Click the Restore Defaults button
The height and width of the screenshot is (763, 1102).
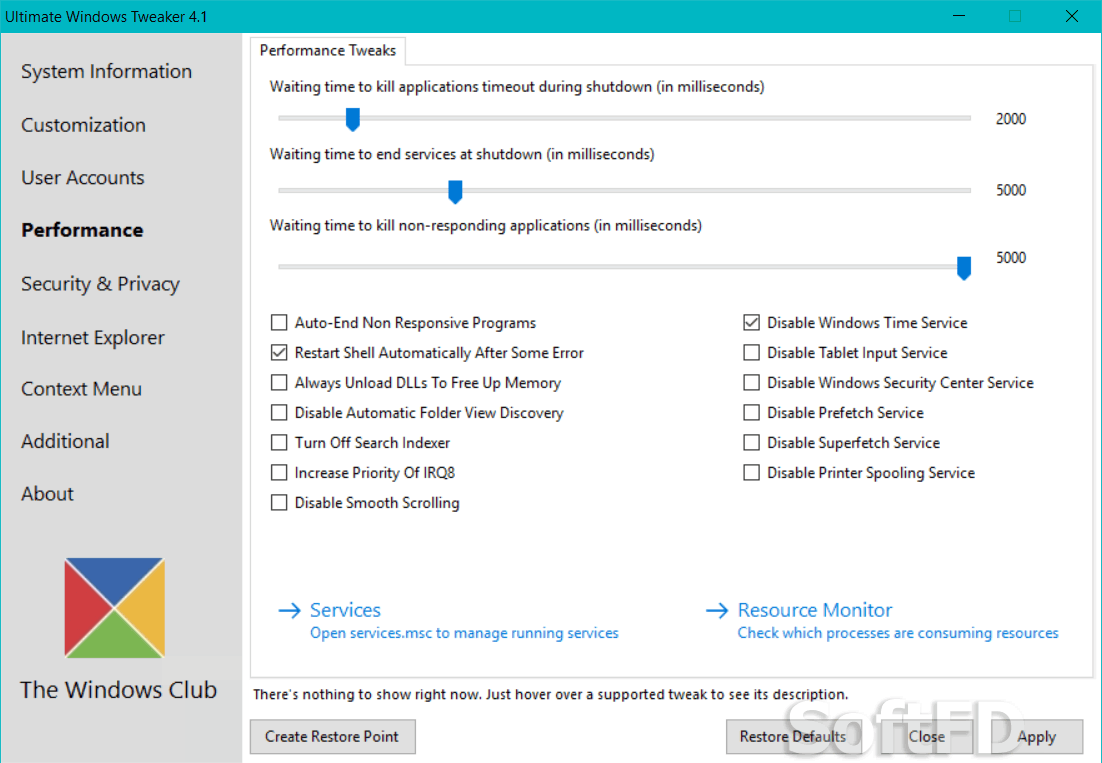(x=793, y=736)
